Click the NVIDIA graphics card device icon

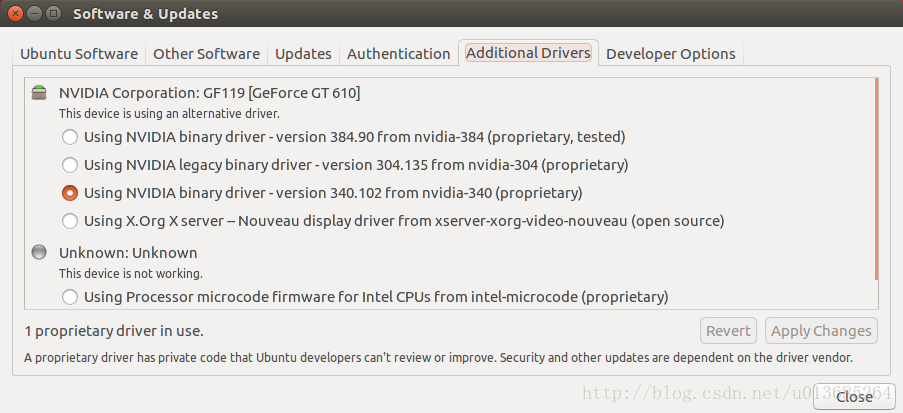[x=39, y=93]
